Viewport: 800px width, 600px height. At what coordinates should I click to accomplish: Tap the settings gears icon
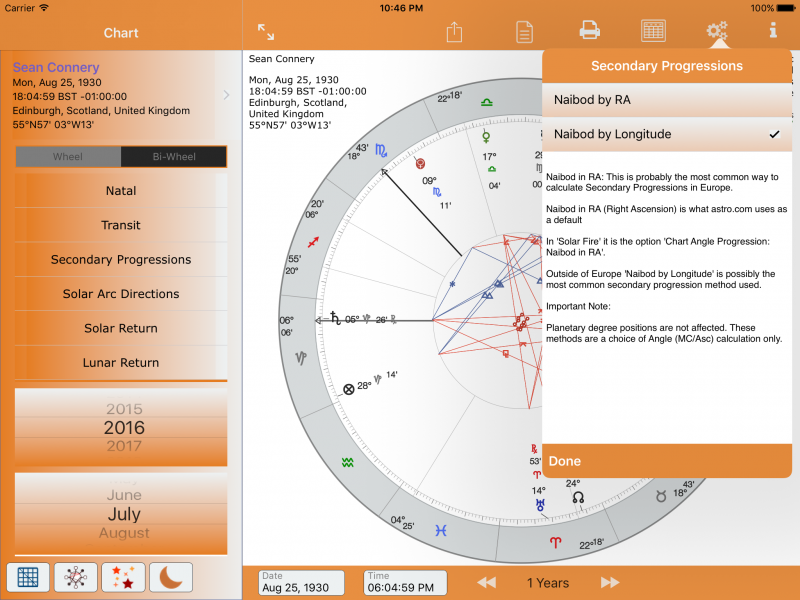click(717, 31)
